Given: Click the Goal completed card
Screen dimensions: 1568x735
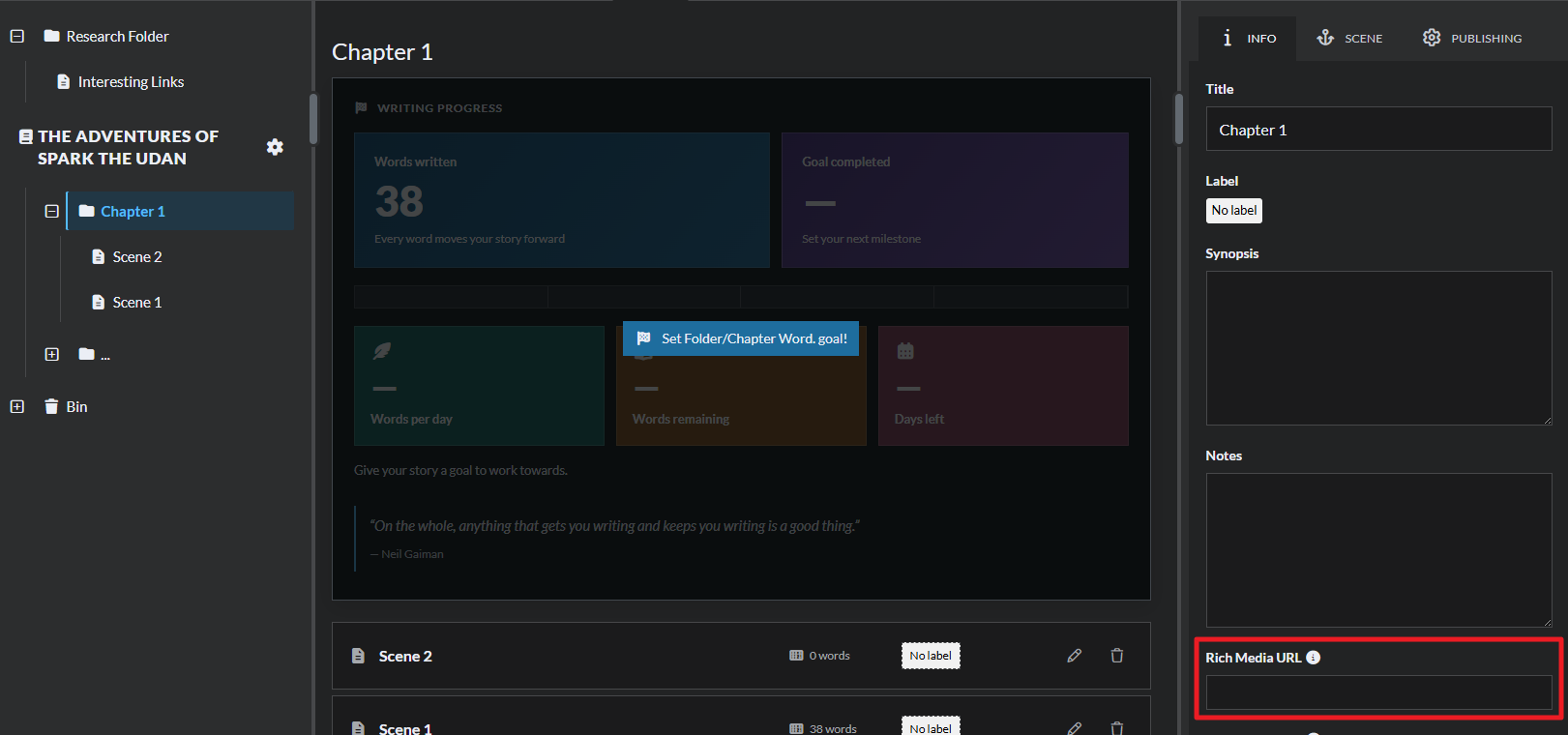Looking at the screenshot, I should pos(955,200).
